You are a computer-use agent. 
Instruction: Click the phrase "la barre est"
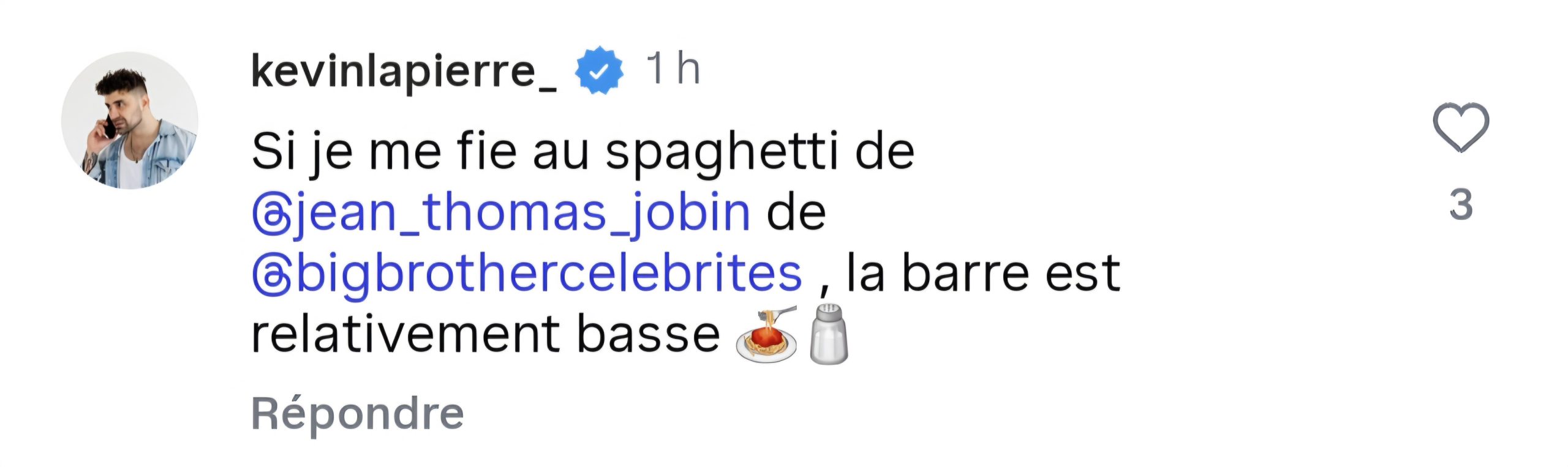(982, 274)
